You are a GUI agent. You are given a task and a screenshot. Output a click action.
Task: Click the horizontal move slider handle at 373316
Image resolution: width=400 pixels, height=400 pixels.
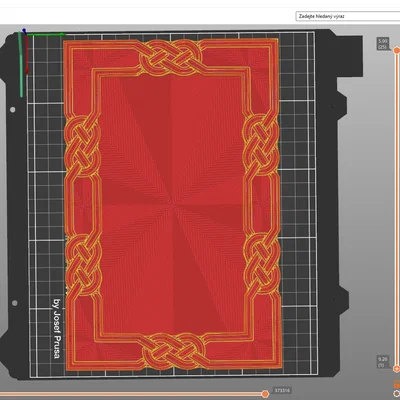point(265,394)
